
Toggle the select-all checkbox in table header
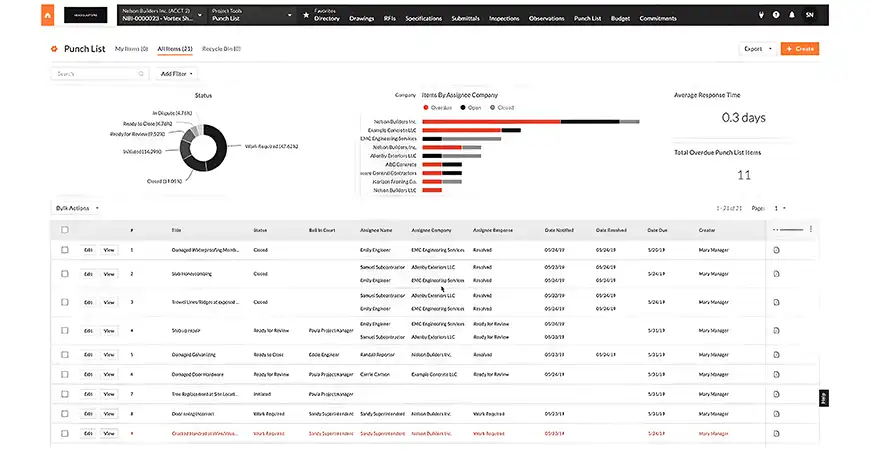point(65,229)
